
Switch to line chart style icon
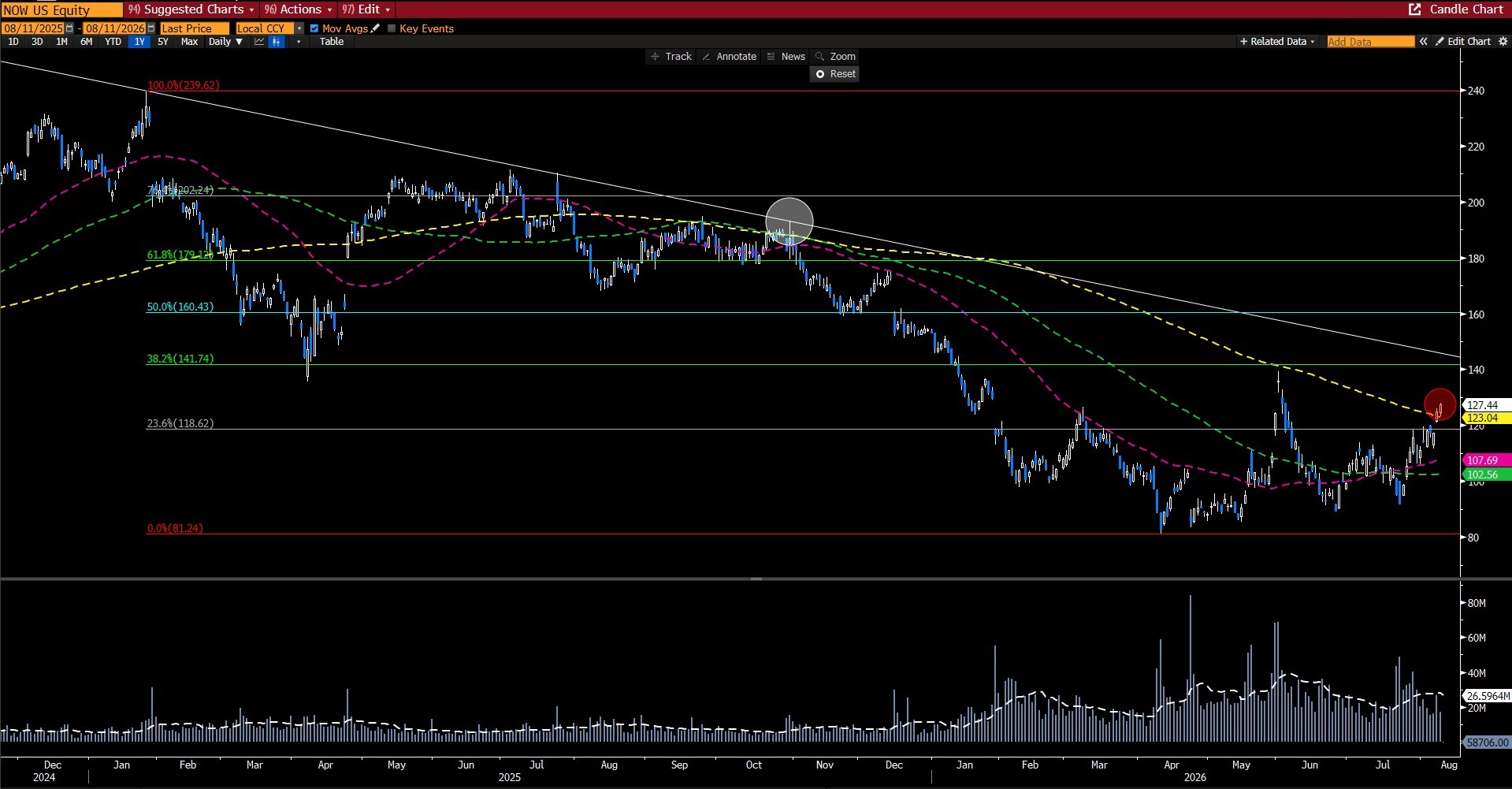pos(259,42)
